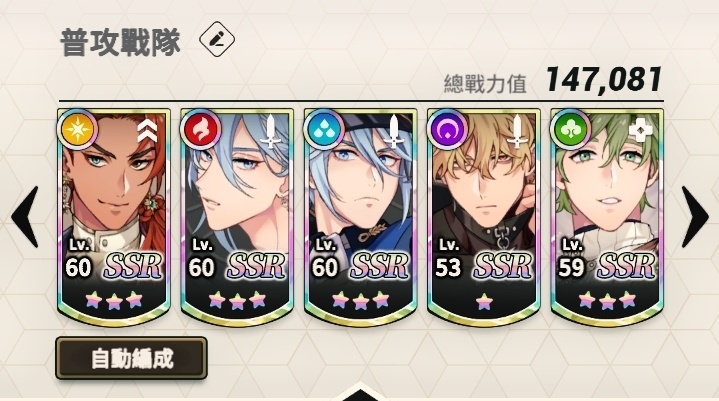Click the pencil edit team name icon

[x=217, y=39]
